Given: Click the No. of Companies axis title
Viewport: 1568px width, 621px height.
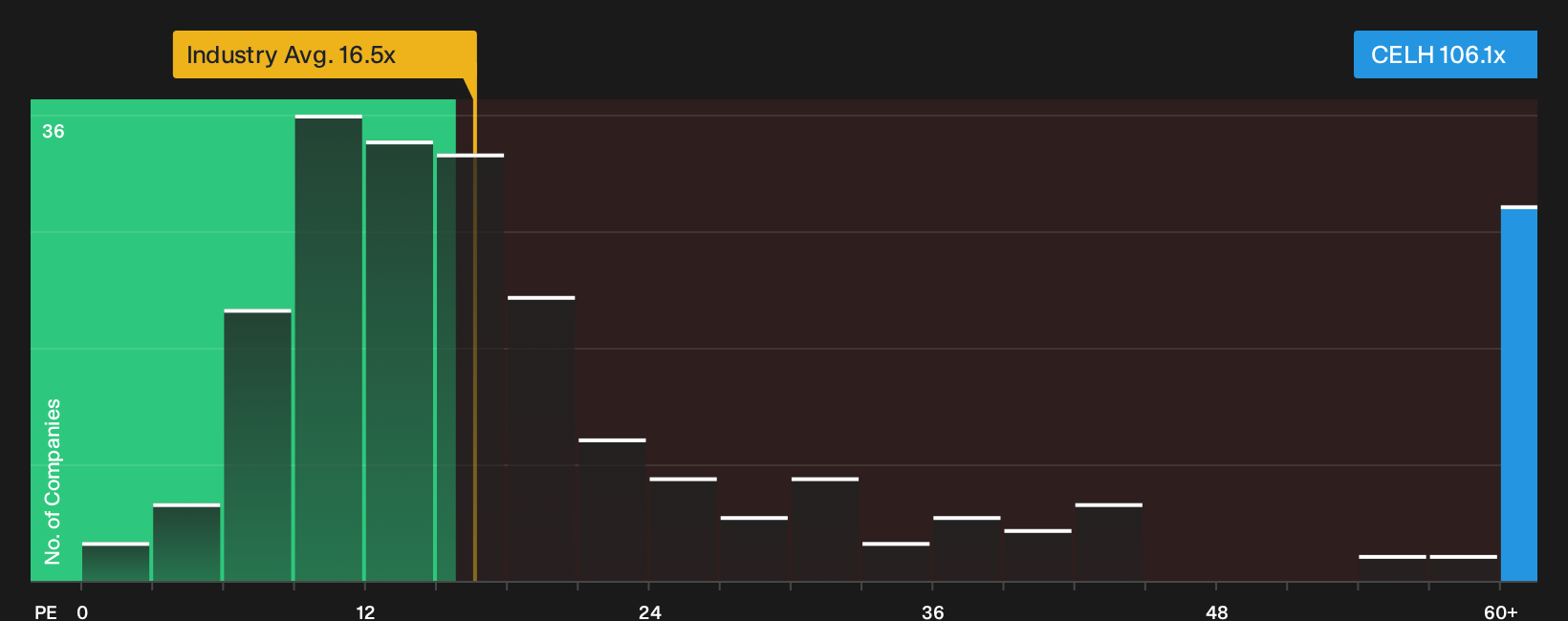Looking at the screenshot, I should [x=53, y=482].
